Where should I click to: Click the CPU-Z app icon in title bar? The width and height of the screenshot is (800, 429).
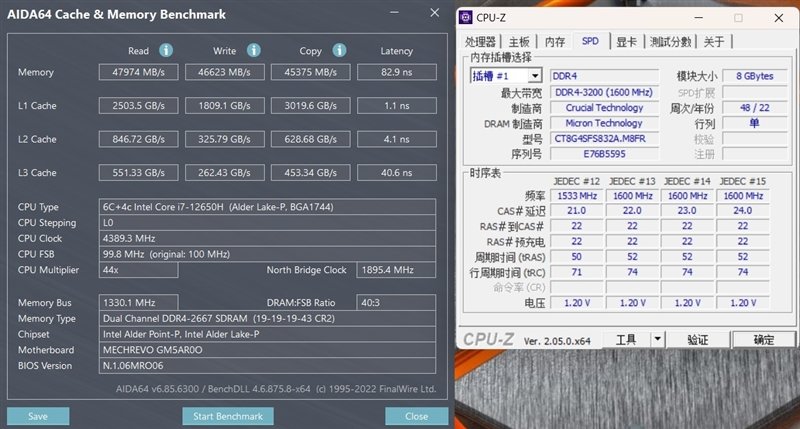465,17
